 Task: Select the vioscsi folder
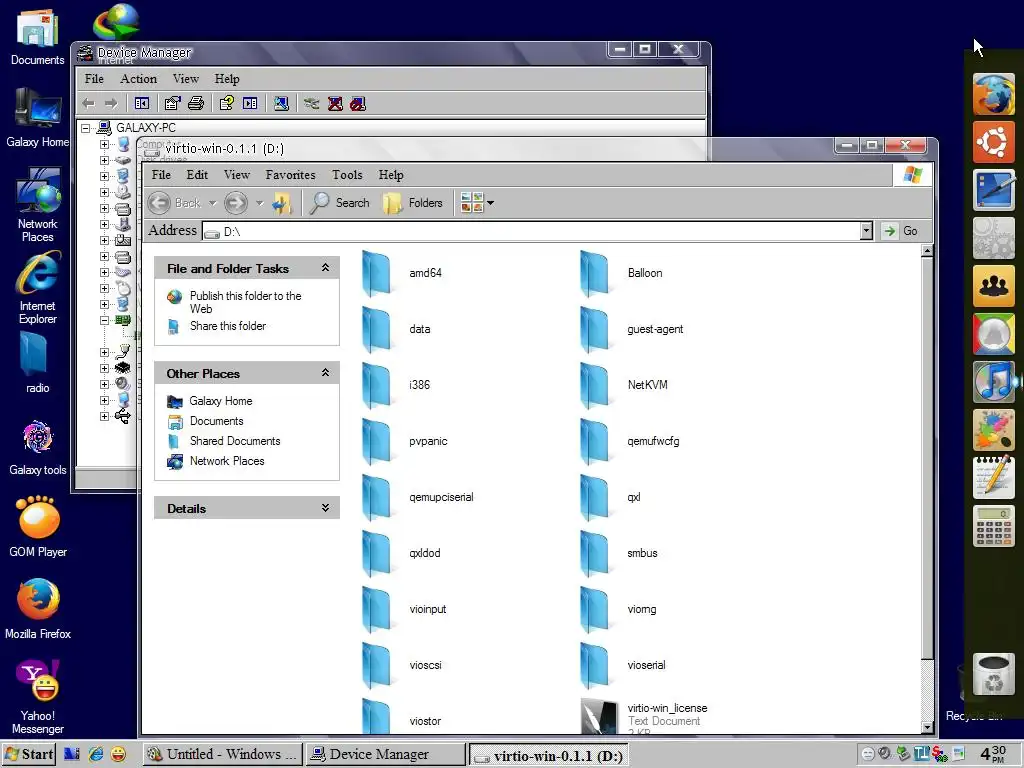click(402, 665)
